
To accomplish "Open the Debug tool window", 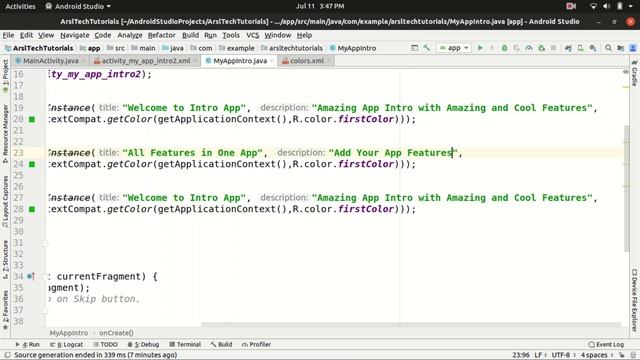I will point(143,344).
